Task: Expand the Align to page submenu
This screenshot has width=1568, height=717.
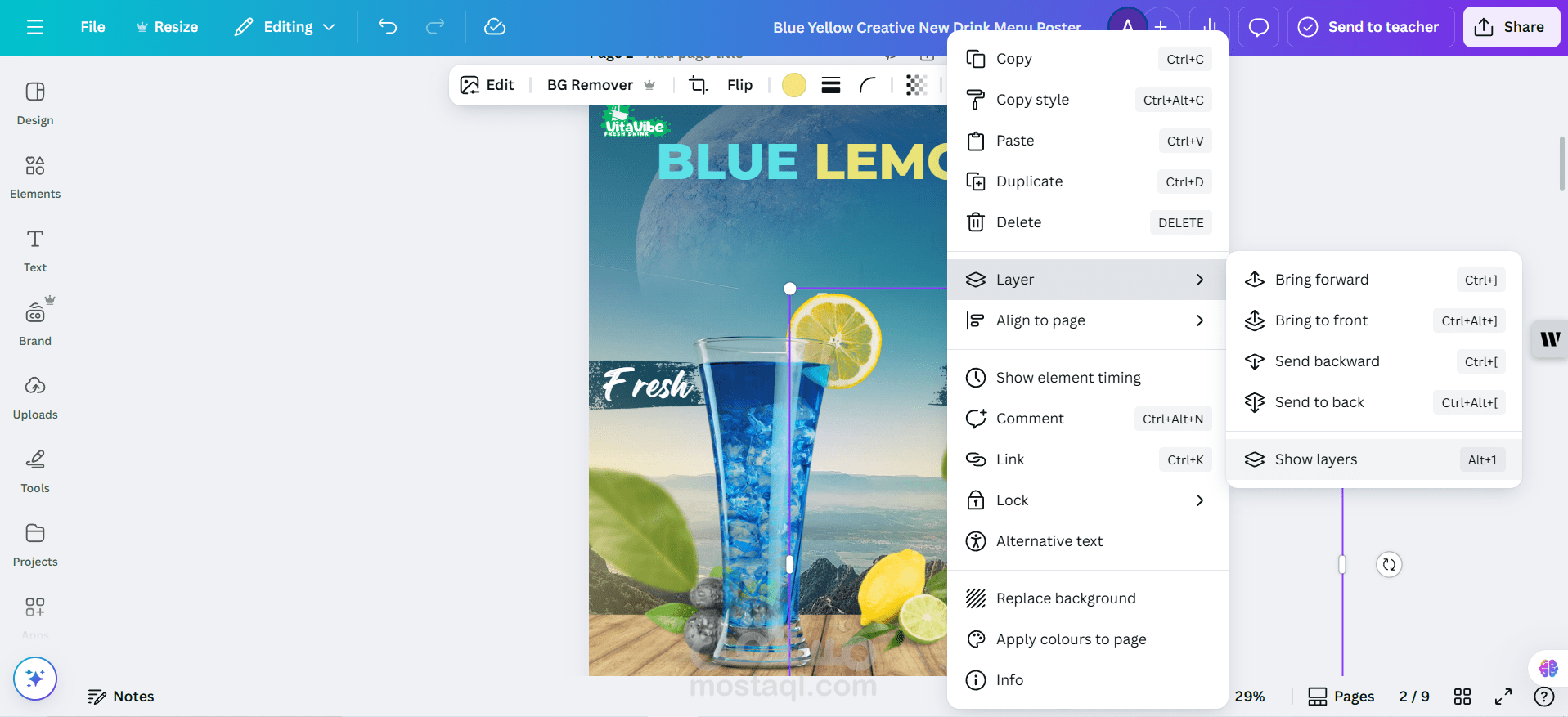Action: [x=1088, y=320]
